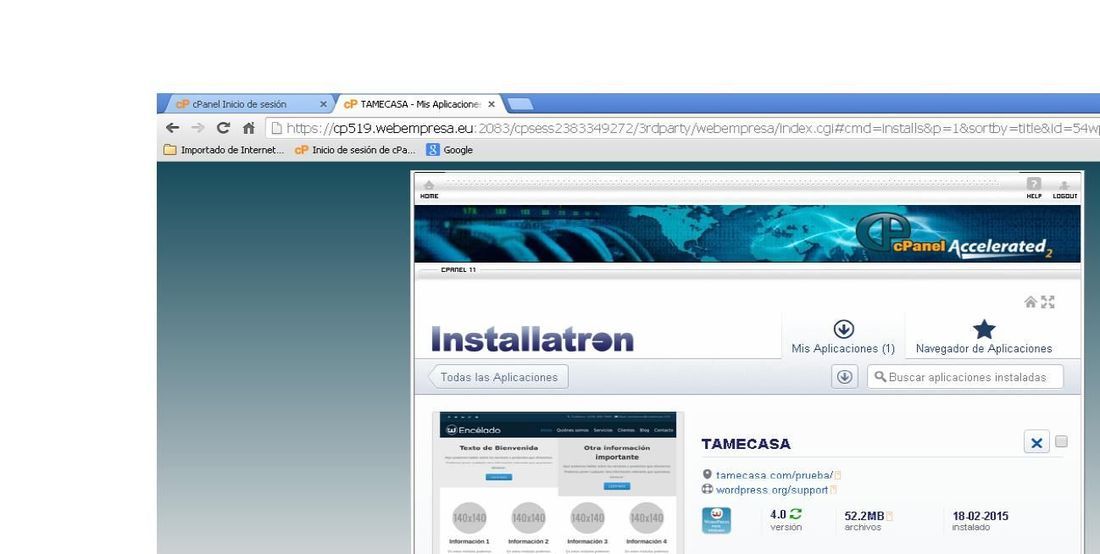Viewport: 1100px width, 554px height.
Task: Tick the TAMECASA selection checkbox
Action: pos(1061,442)
